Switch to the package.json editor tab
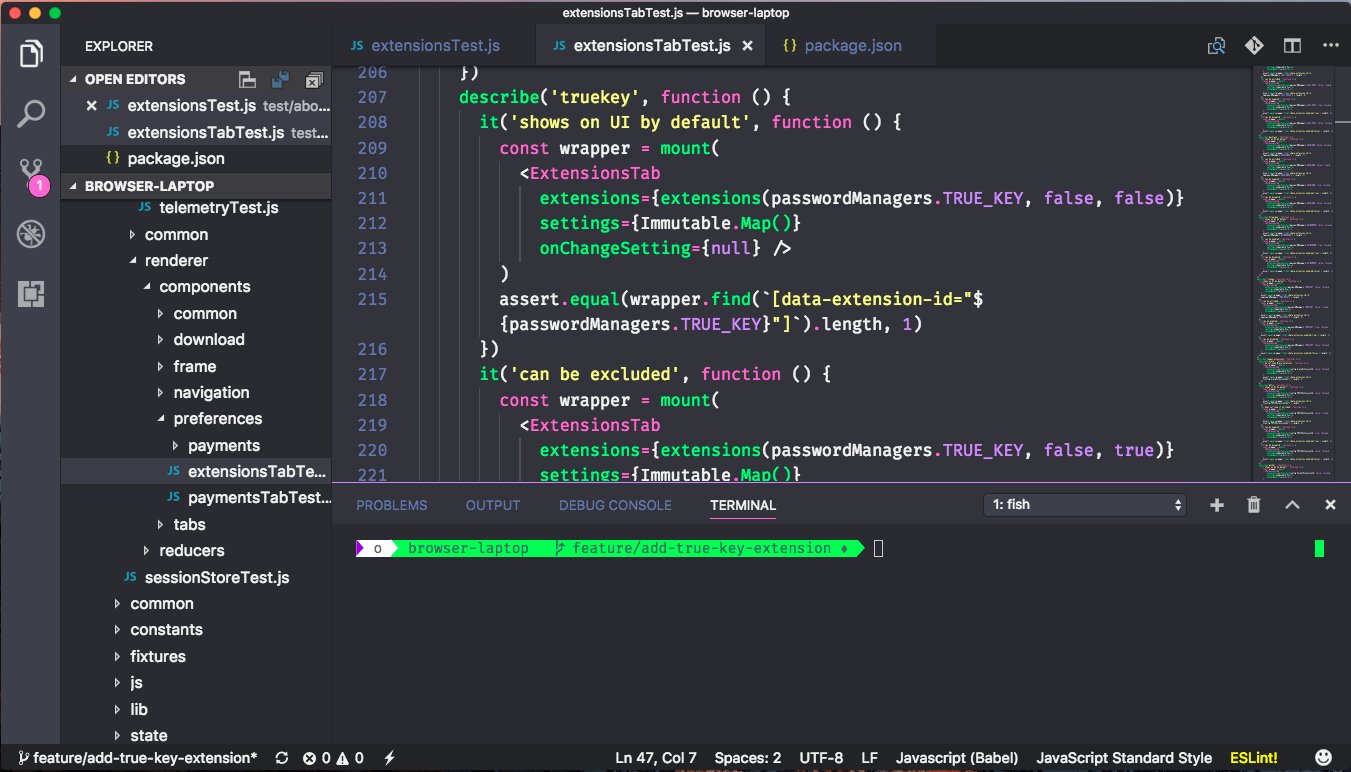 point(852,46)
